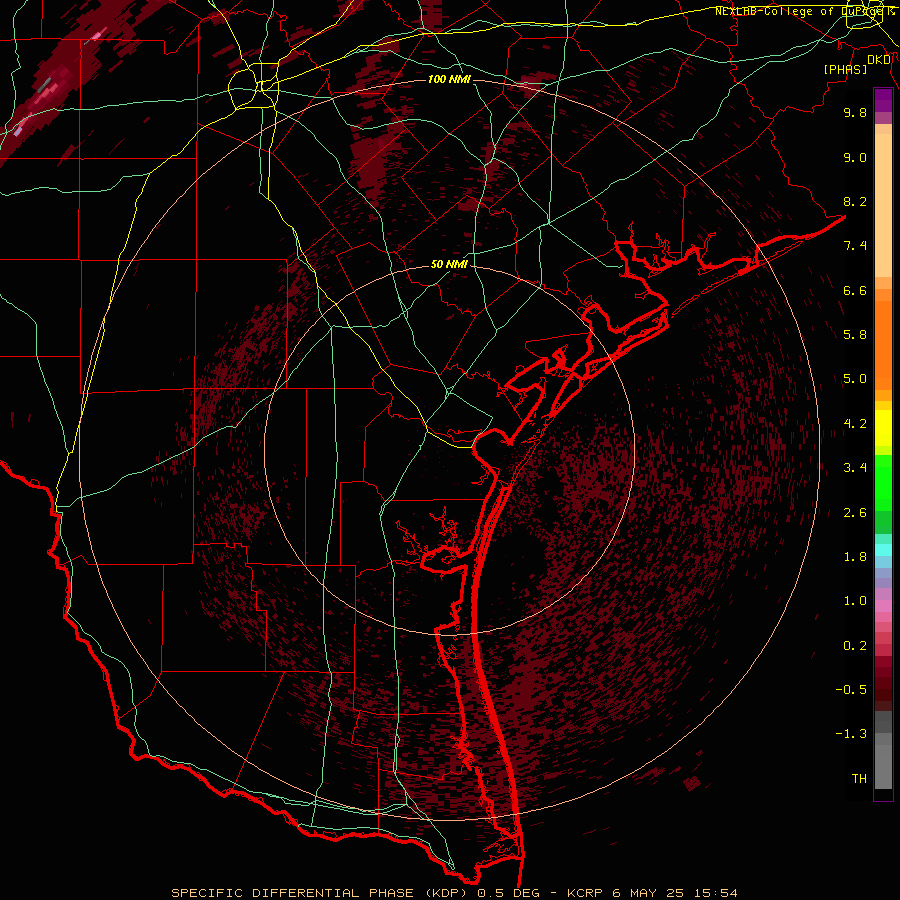Click the [PHAS] legend unit label

coord(845,69)
